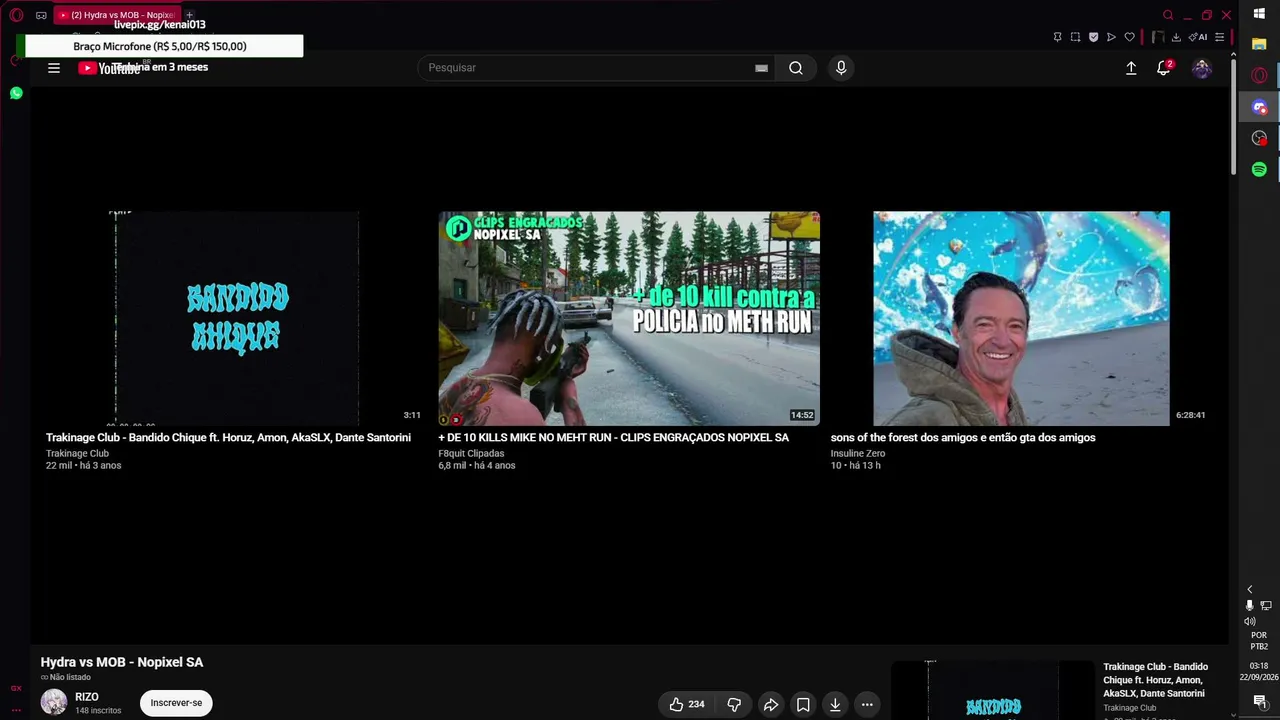The height and width of the screenshot is (720, 1280).
Task: Share the video with arrow icon
Action: click(771, 705)
